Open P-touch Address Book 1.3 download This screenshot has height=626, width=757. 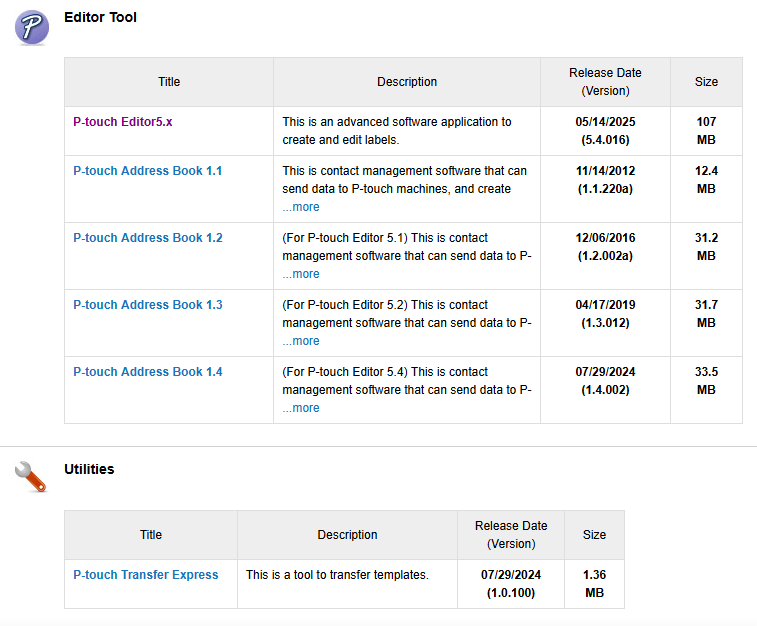click(147, 305)
